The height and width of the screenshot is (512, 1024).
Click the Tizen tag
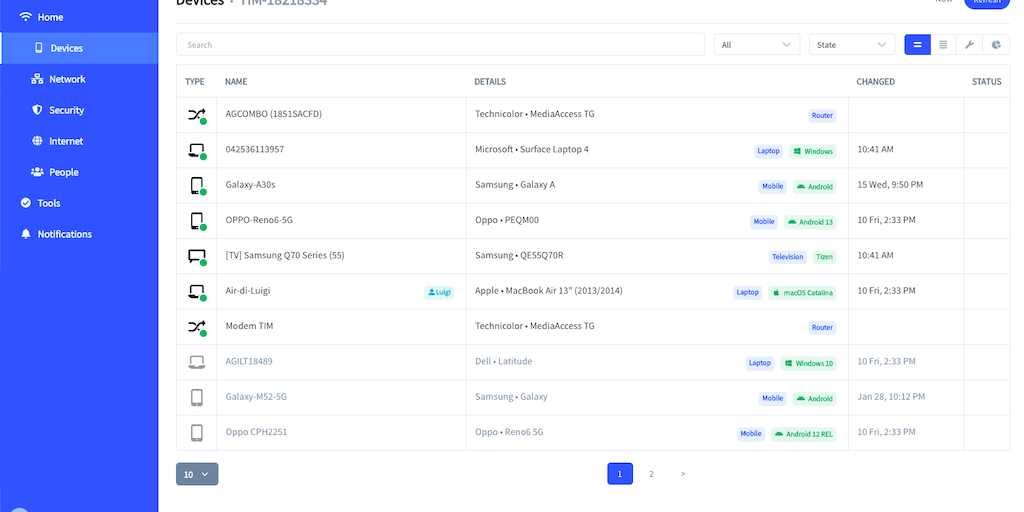click(x=825, y=257)
